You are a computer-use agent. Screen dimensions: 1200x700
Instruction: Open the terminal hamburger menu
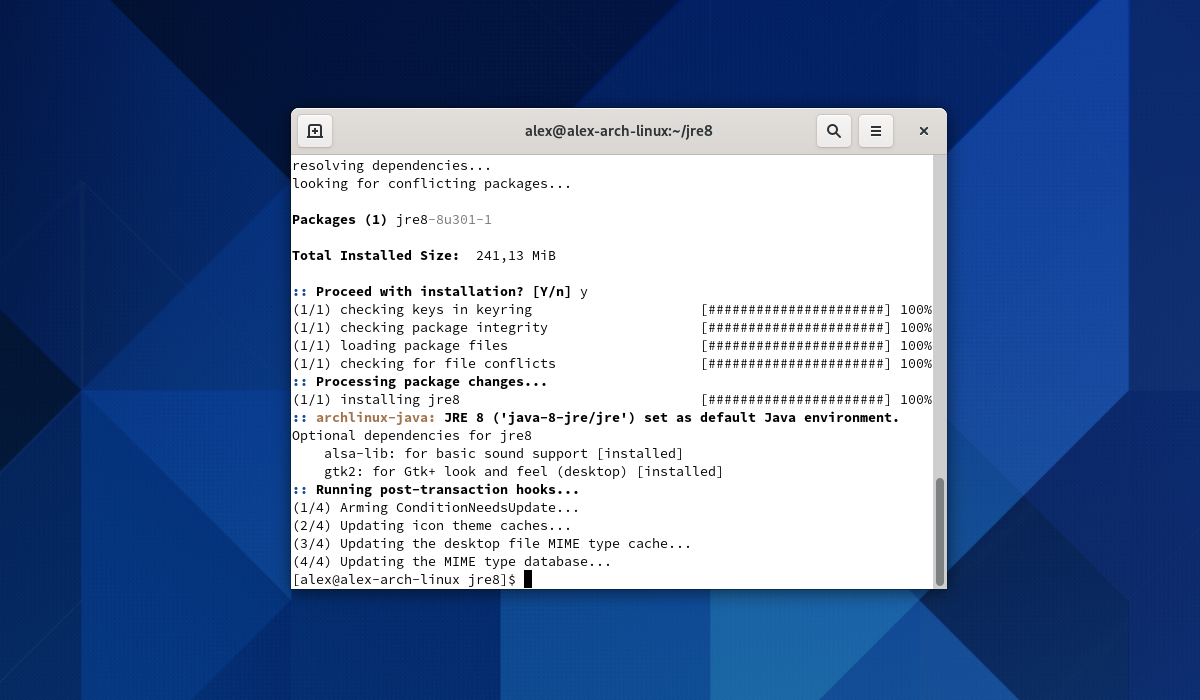pos(876,131)
